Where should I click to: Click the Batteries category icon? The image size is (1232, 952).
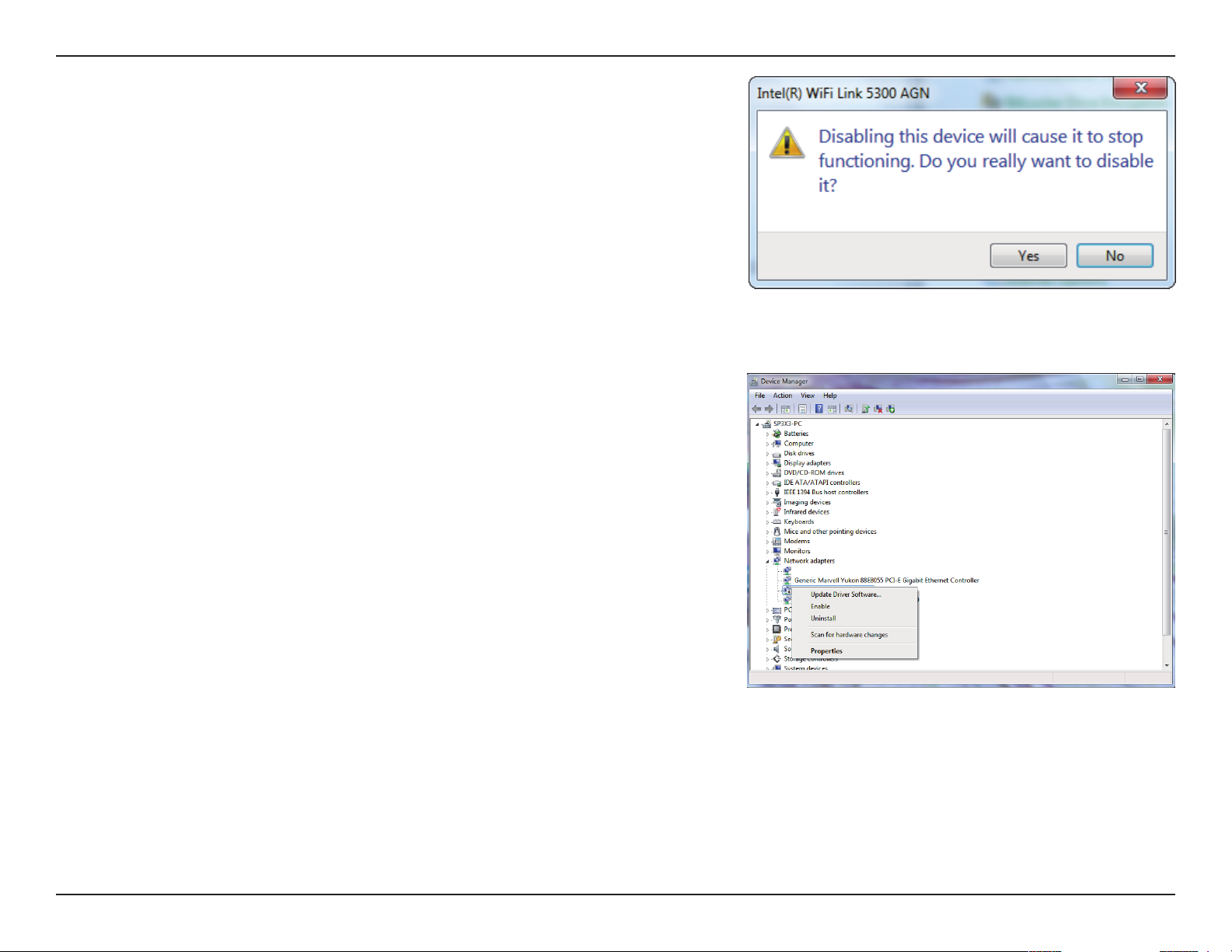click(777, 434)
